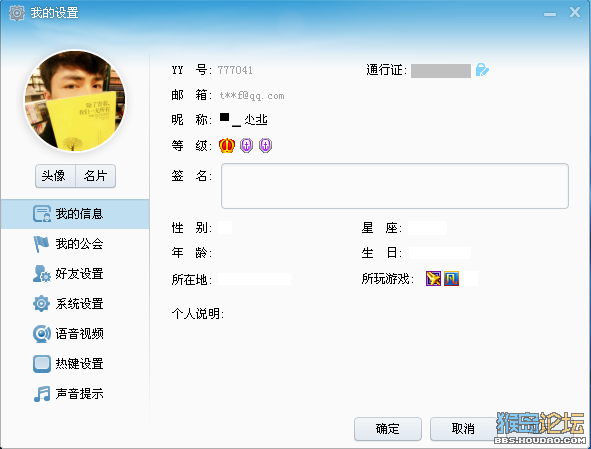Open 我的信息 section in sidebar
591x449 pixels.
coord(75,214)
